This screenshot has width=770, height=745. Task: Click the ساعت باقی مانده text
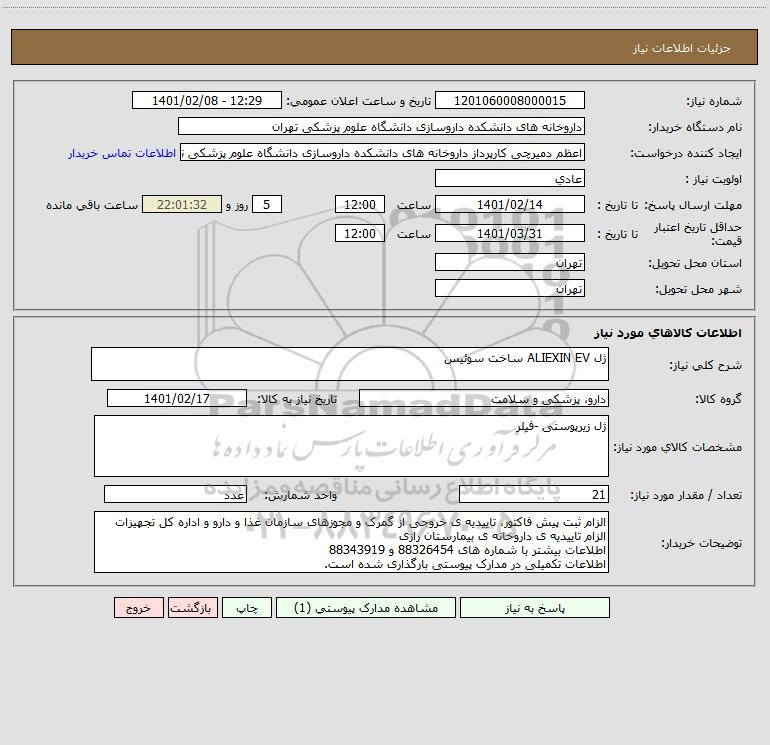[x=92, y=206]
